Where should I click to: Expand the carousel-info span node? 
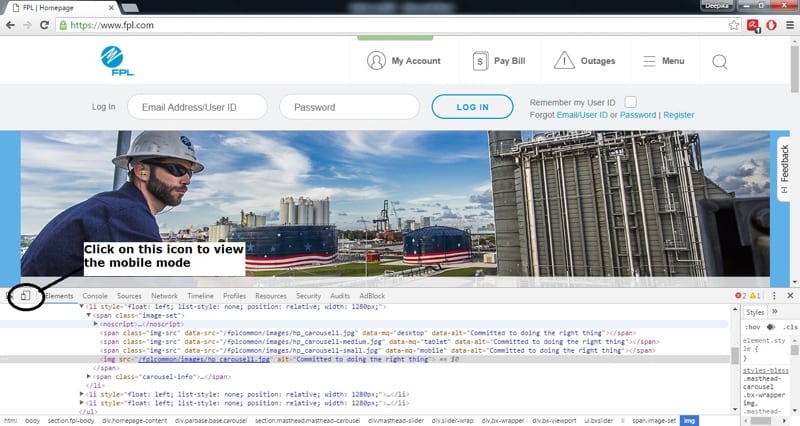click(88, 376)
